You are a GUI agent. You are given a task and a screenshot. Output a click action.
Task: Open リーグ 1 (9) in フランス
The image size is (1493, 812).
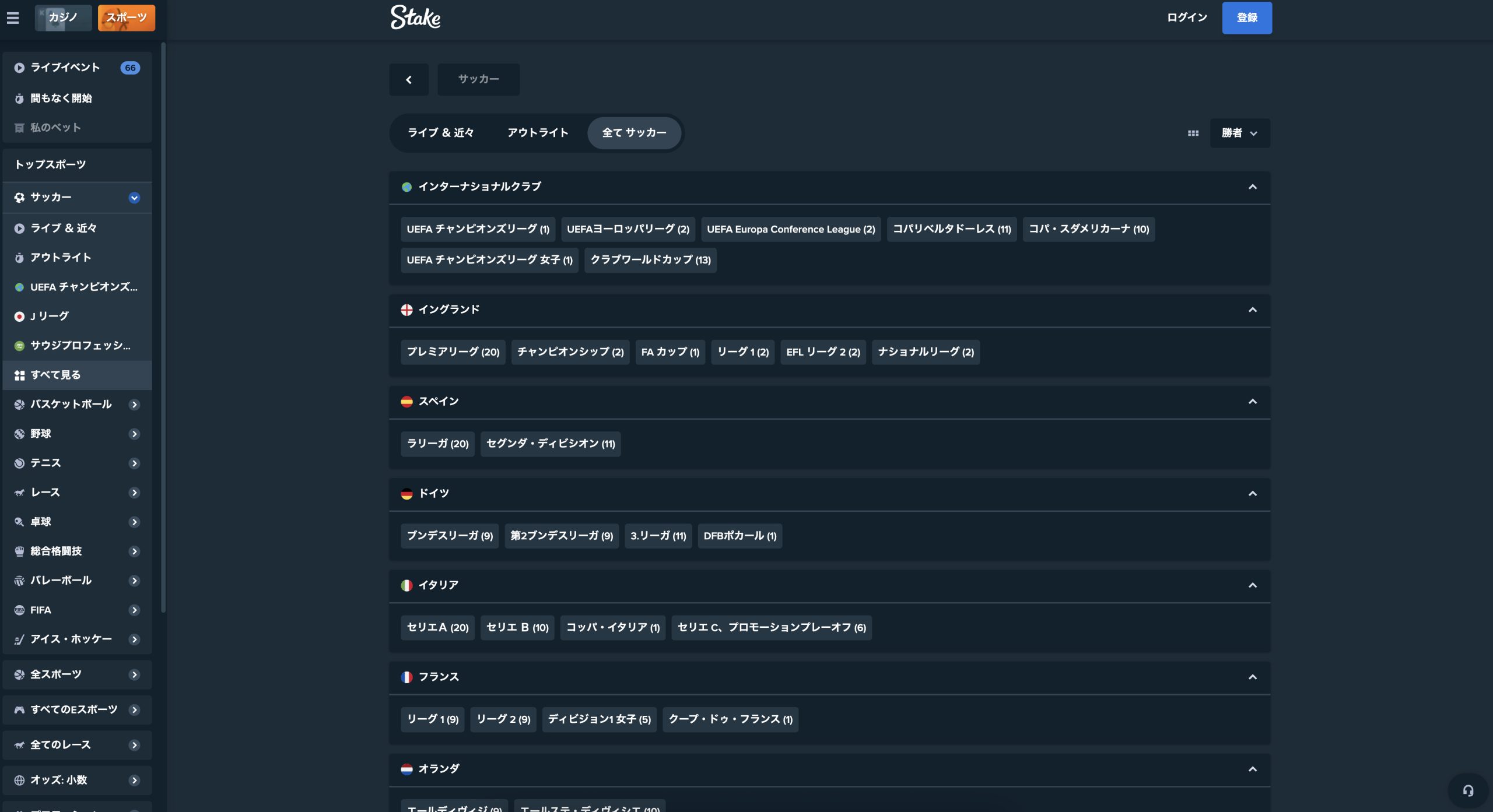433,719
